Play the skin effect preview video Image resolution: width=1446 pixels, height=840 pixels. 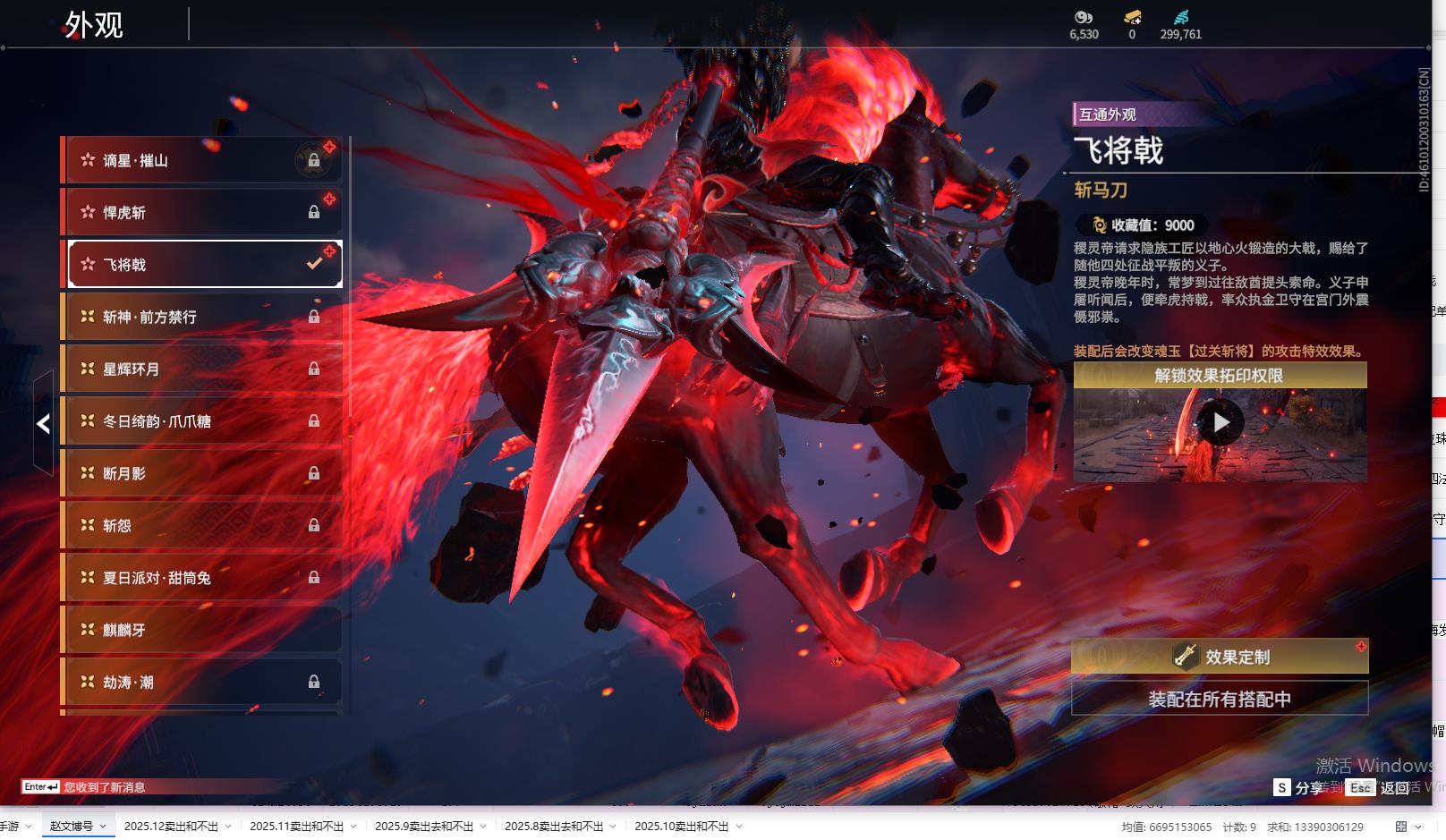click(x=1221, y=422)
